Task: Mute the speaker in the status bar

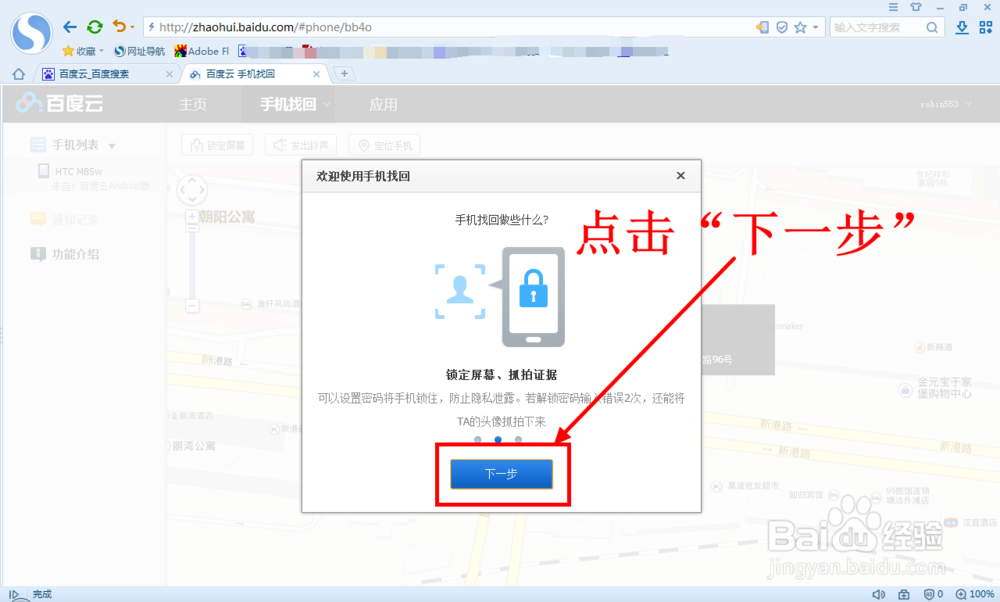Action: [x=879, y=592]
